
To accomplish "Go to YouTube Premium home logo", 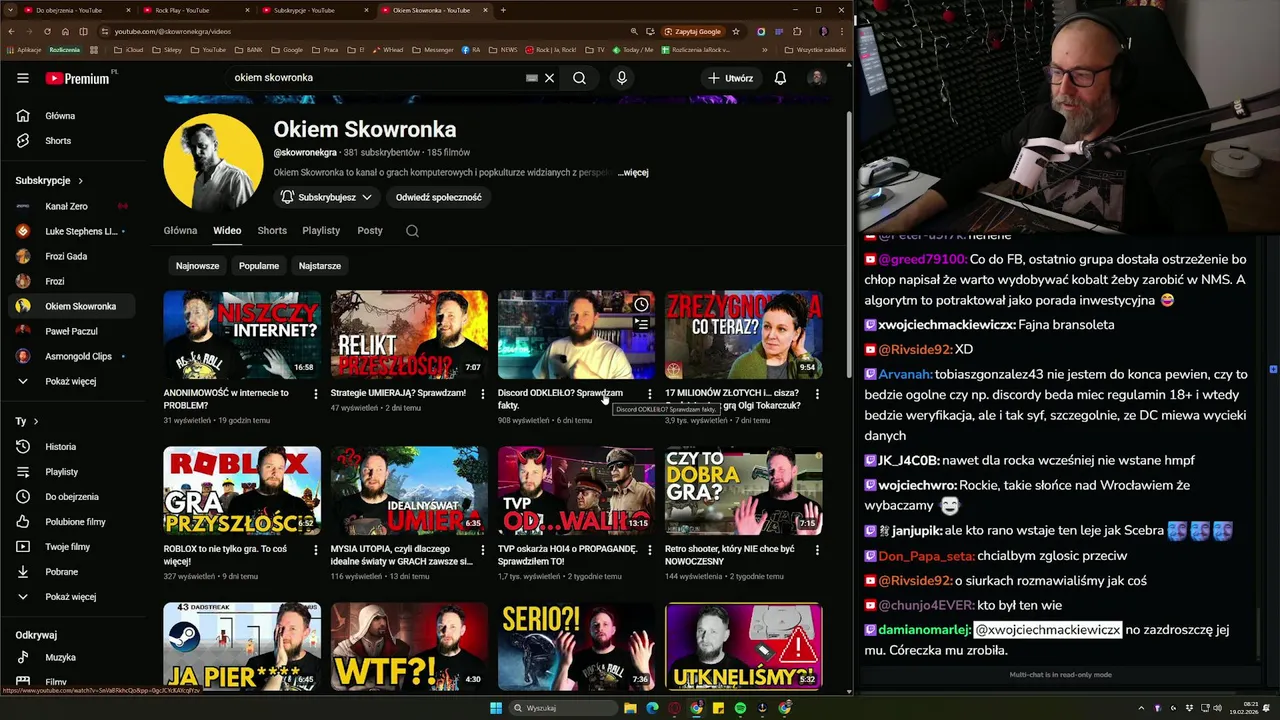I will click(78, 78).
